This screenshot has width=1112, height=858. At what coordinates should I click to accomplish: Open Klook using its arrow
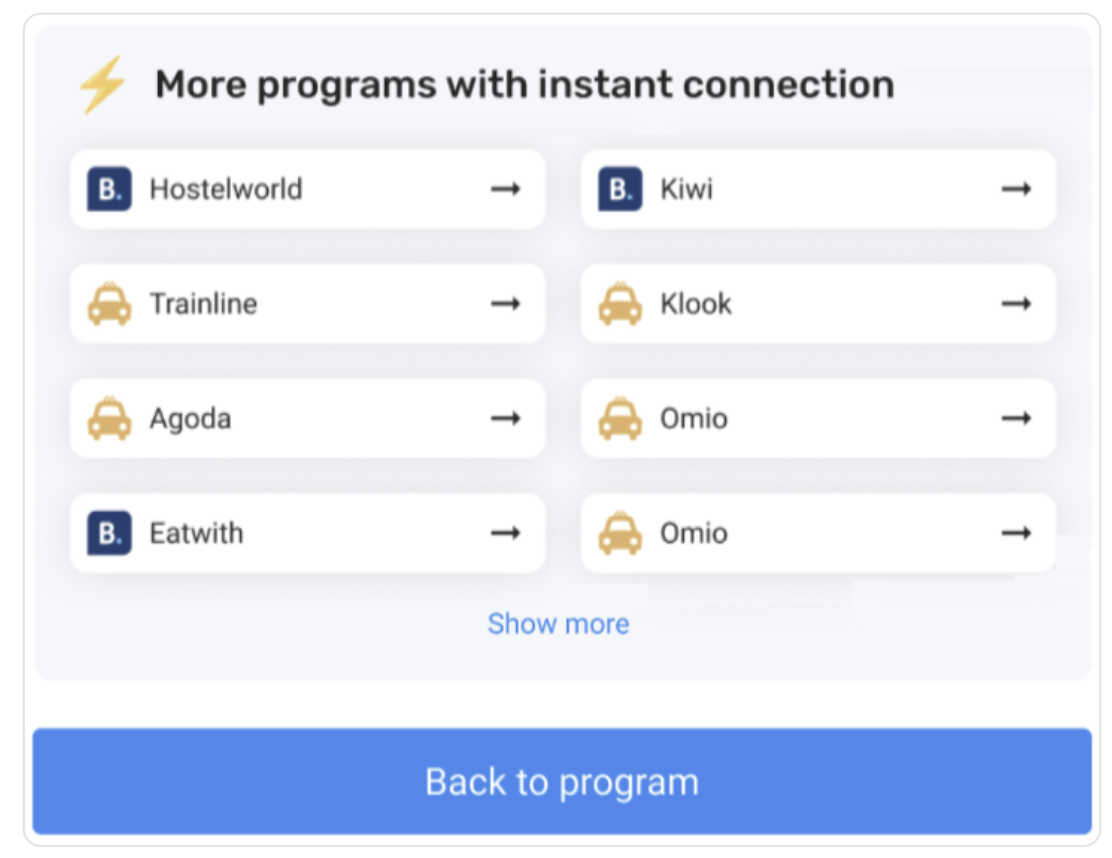[1017, 304]
